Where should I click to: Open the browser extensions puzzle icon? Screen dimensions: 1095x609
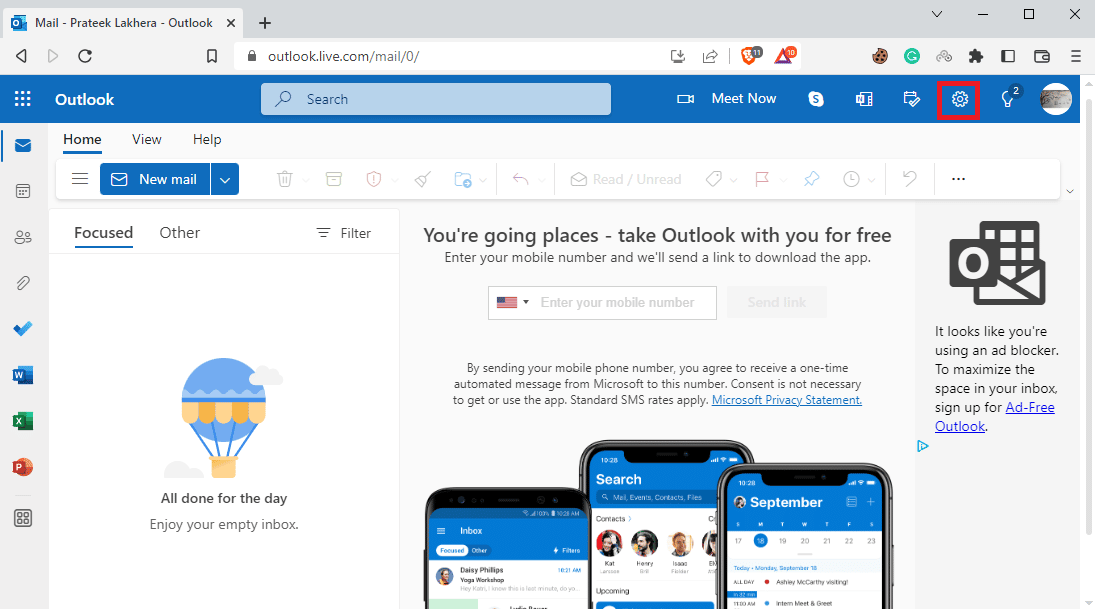click(976, 56)
